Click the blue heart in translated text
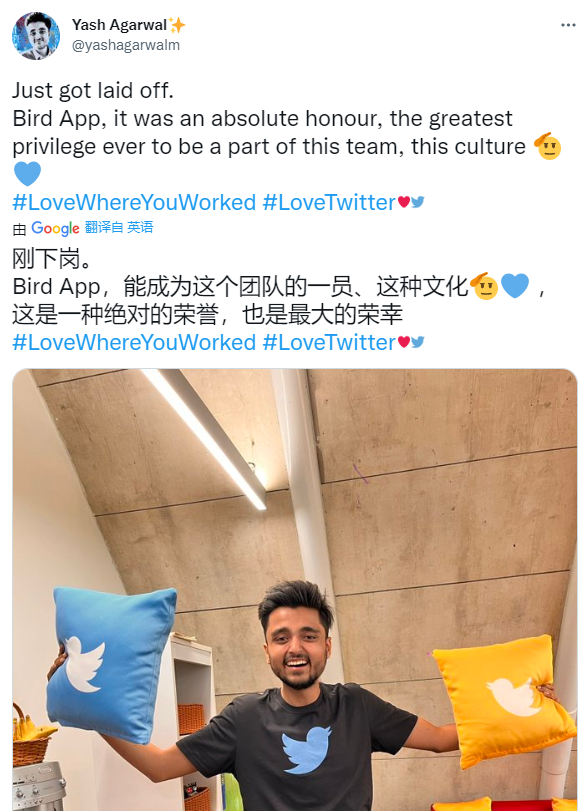583x811 pixels. tap(515, 286)
